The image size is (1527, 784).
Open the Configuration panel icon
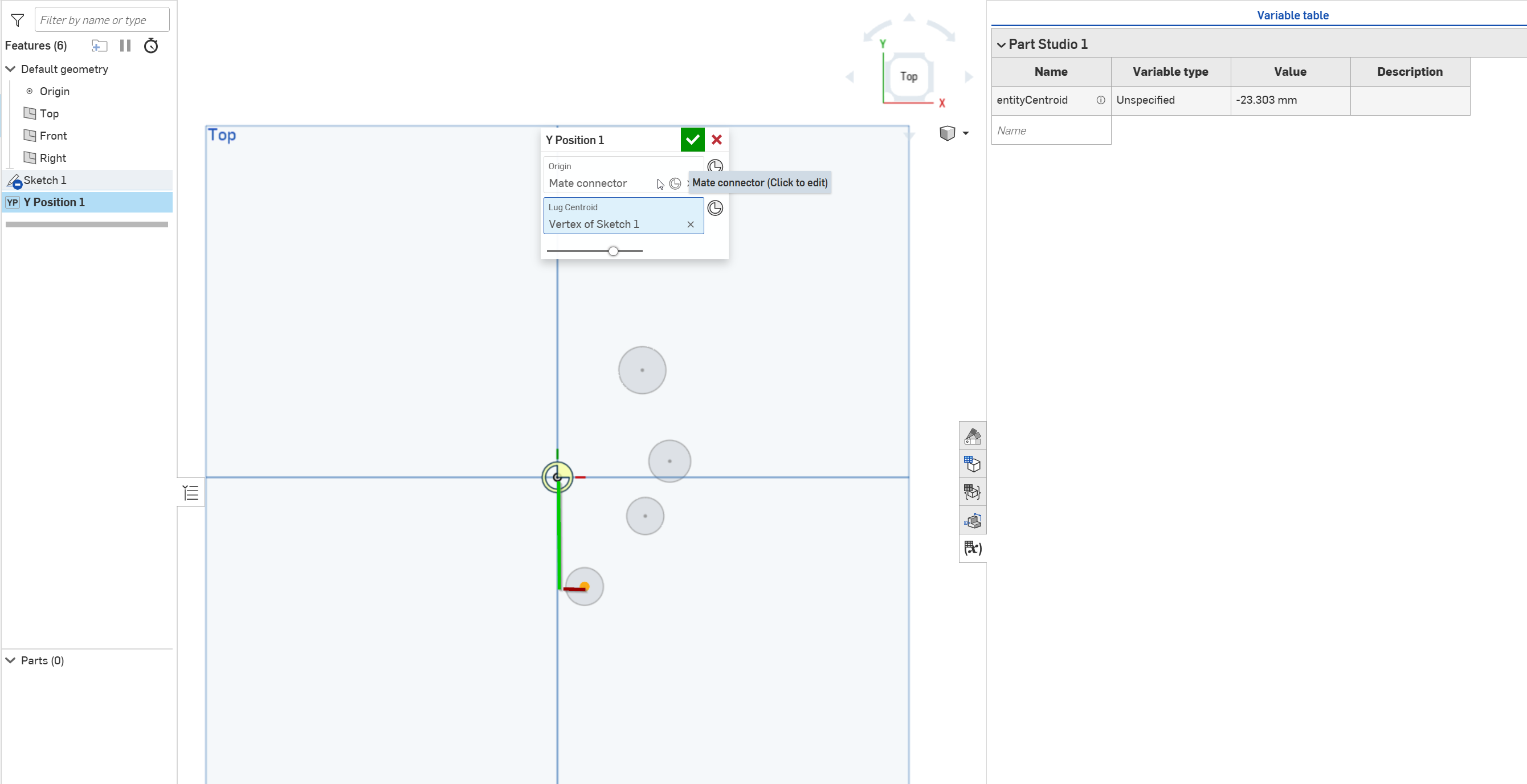point(973,464)
